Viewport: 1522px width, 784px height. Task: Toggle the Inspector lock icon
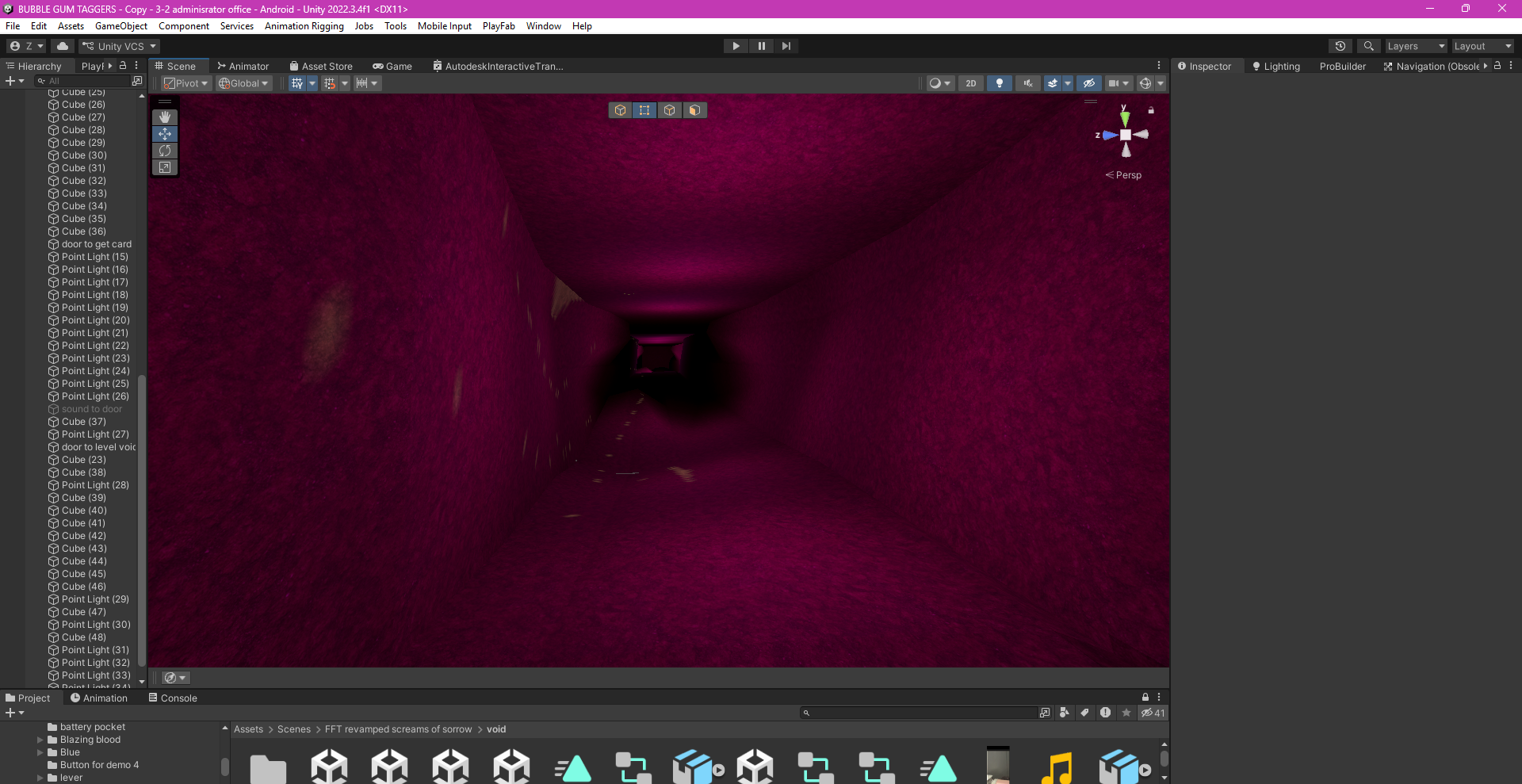point(1497,66)
